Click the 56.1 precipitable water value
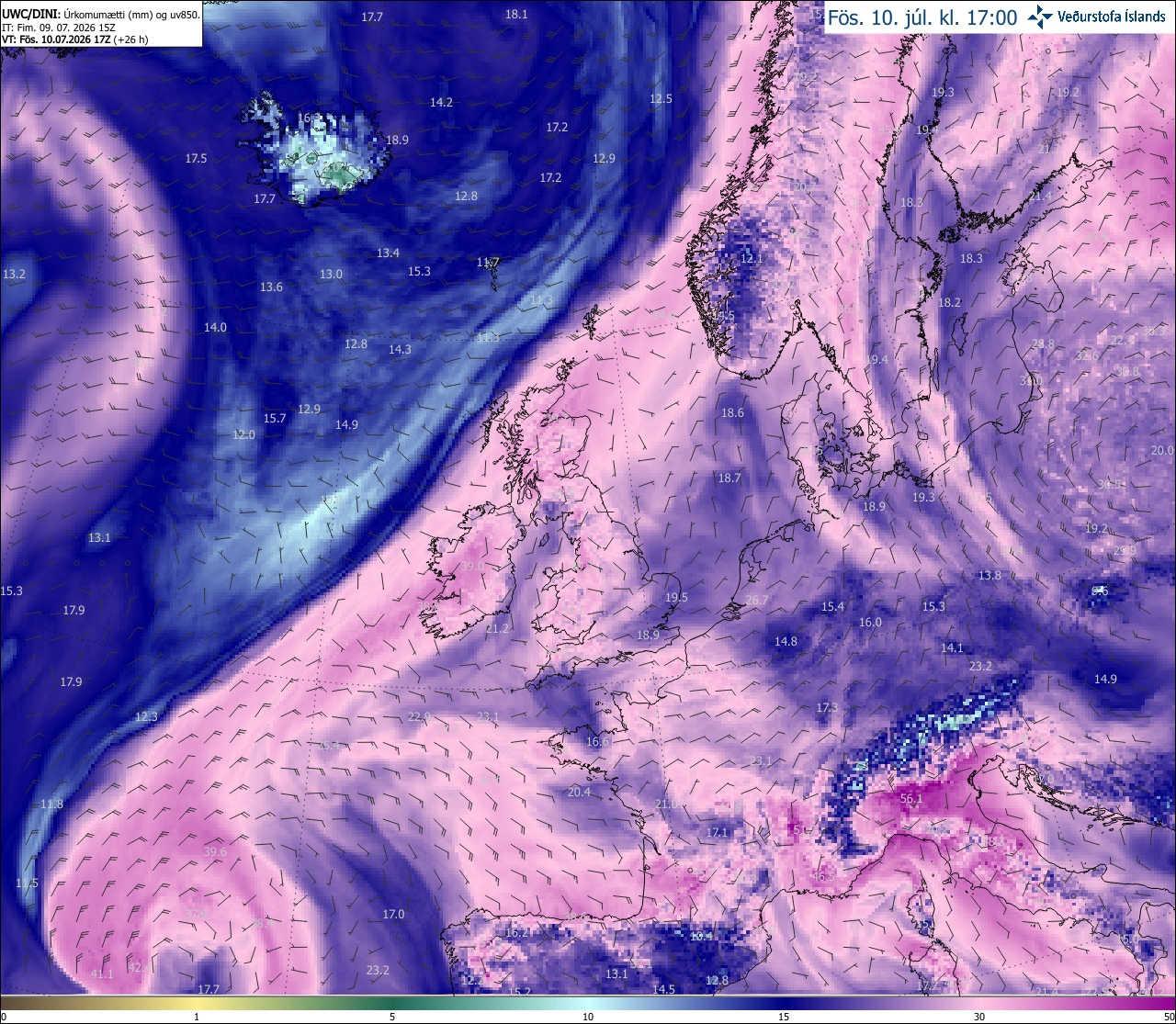 pos(910,799)
